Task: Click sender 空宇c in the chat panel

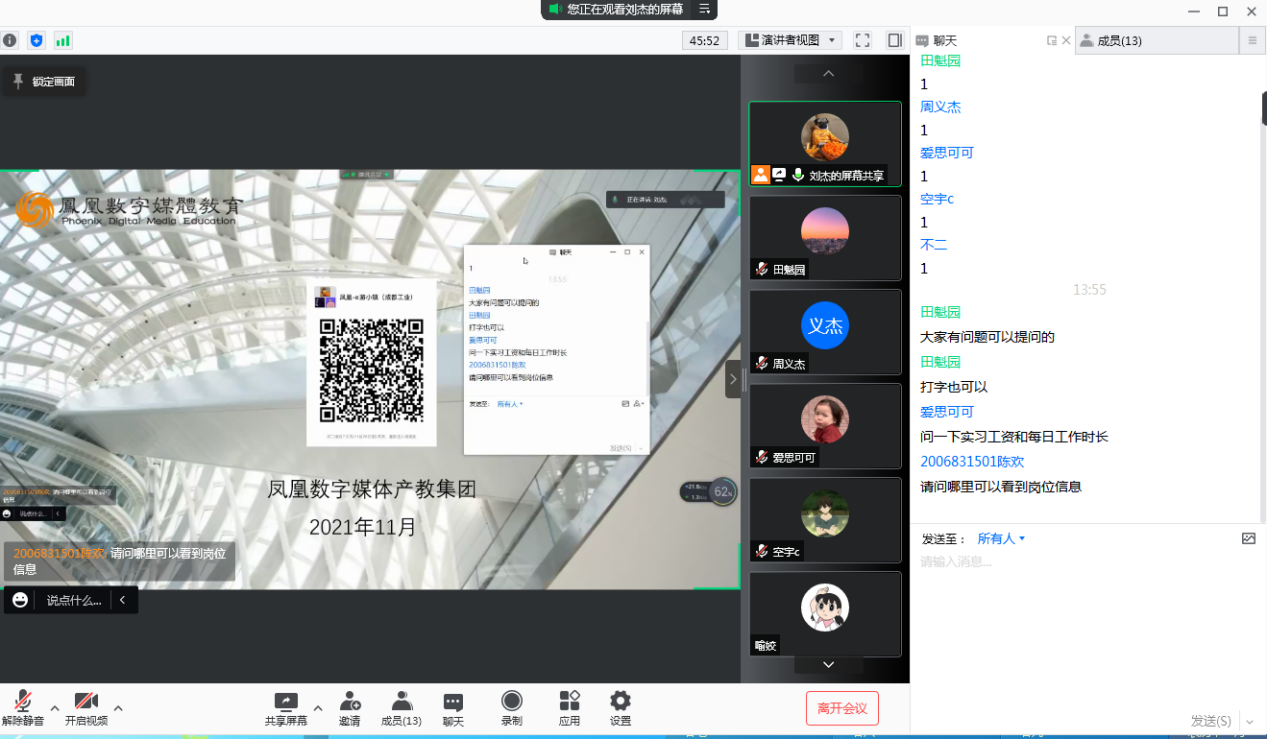Action: [x=937, y=199]
